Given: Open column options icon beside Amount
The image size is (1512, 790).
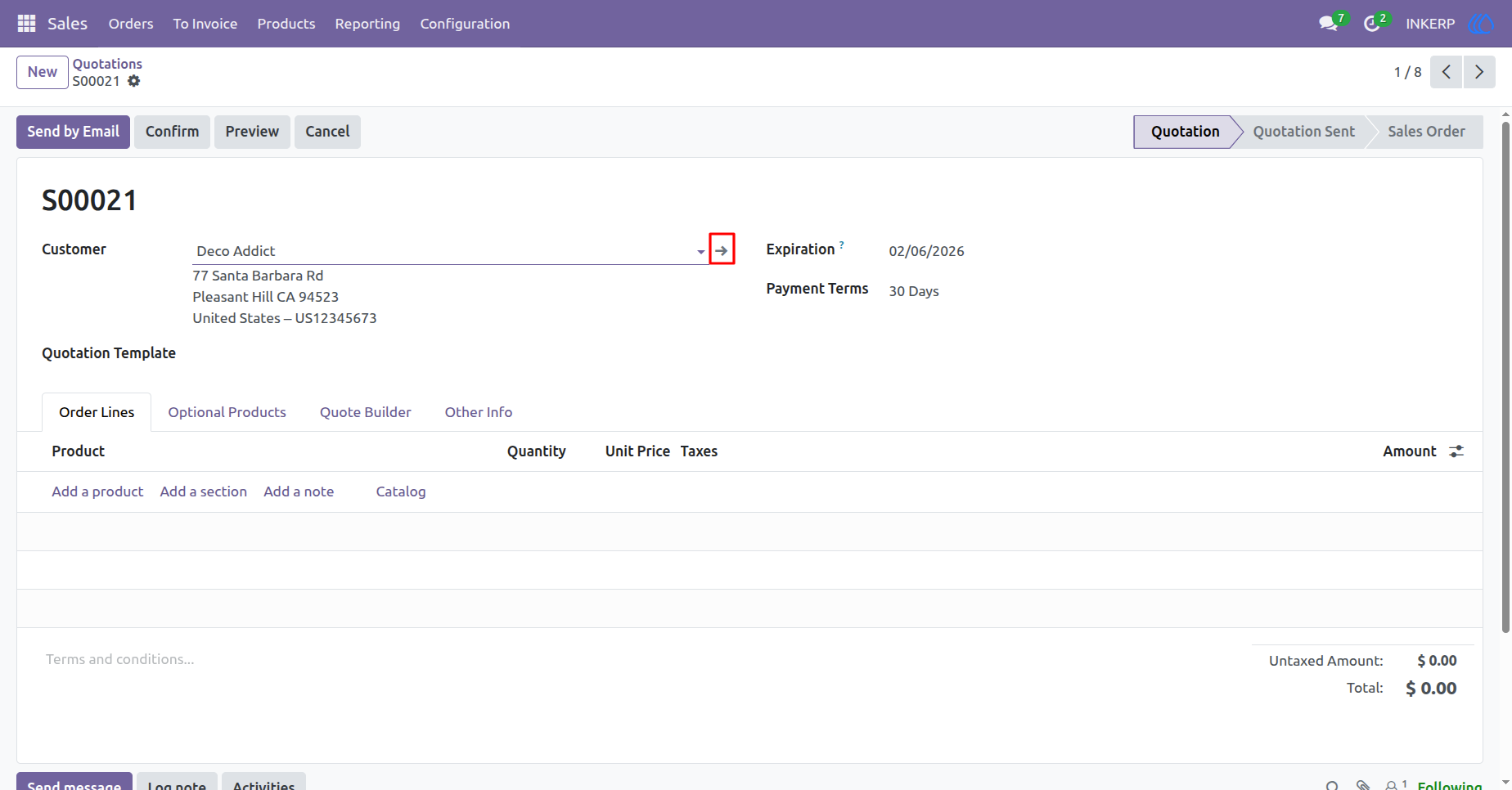Looking at the screenshot, I should point(1456,451).
